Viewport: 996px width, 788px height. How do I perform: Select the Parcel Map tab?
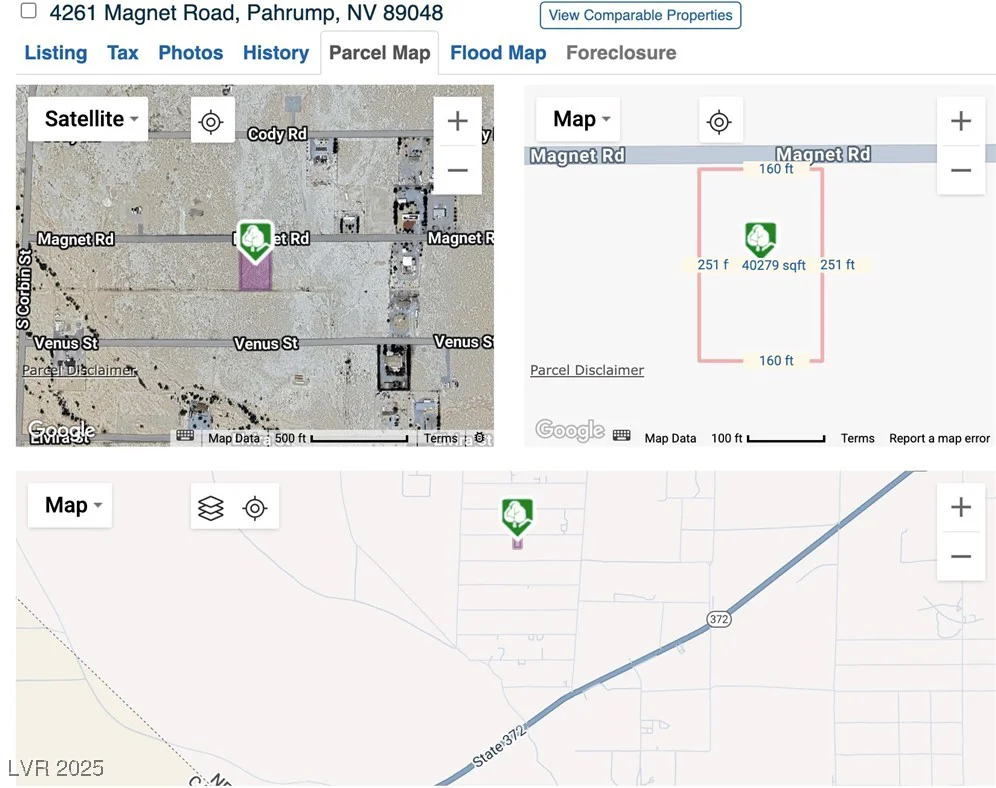coord(379,53)
